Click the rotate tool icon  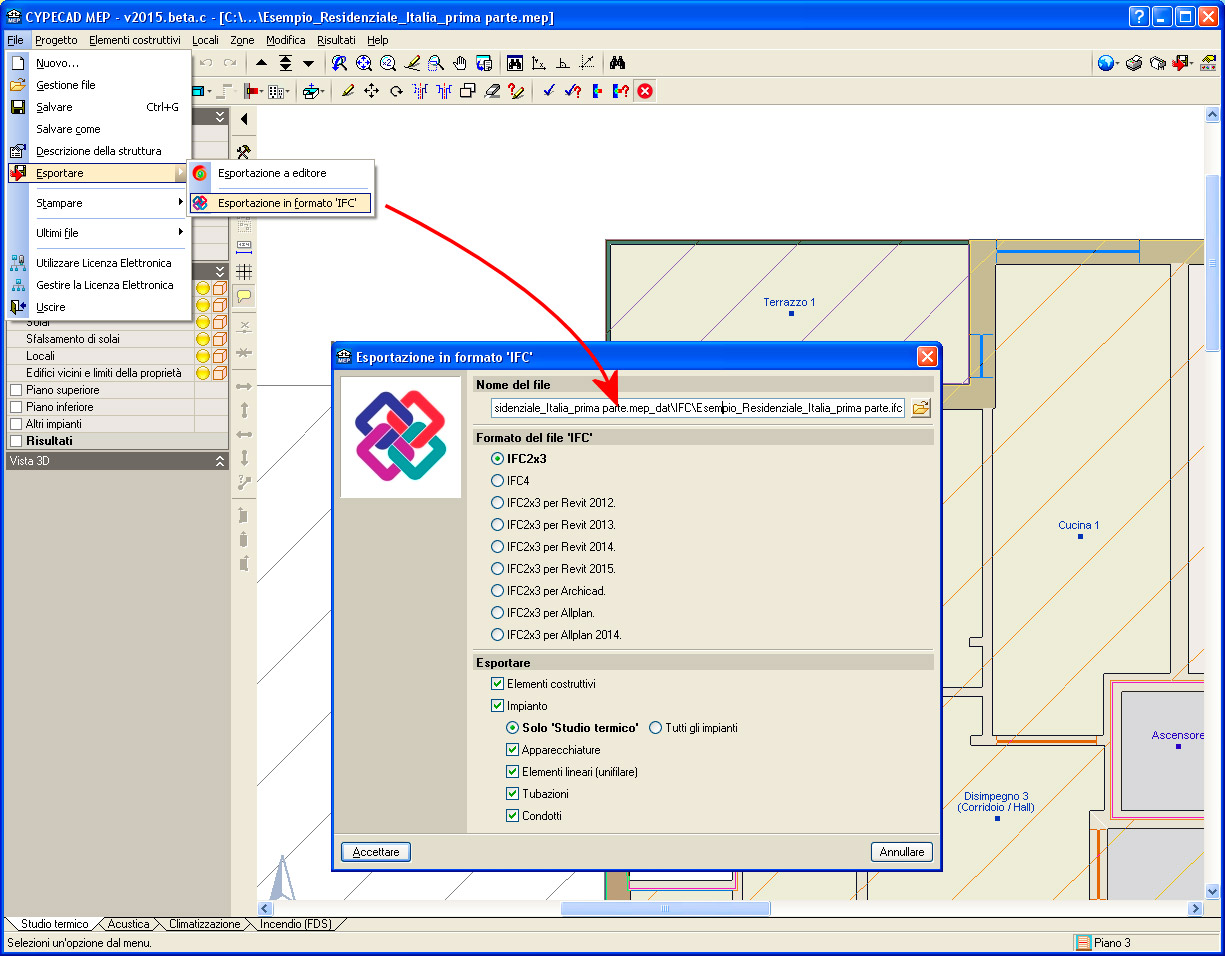pyautogui.click(x=396, y=91)
